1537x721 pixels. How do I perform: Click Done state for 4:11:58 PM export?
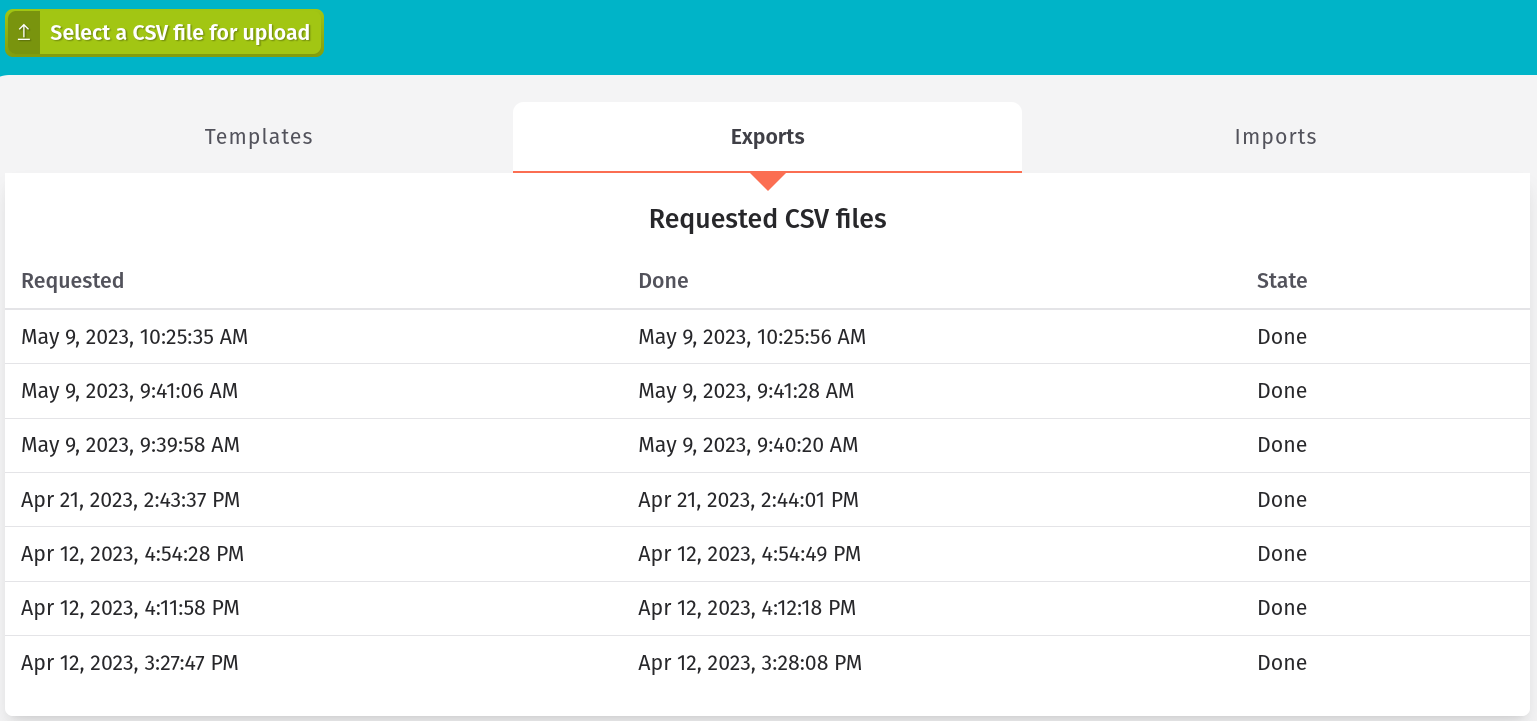coord(1282,608)
